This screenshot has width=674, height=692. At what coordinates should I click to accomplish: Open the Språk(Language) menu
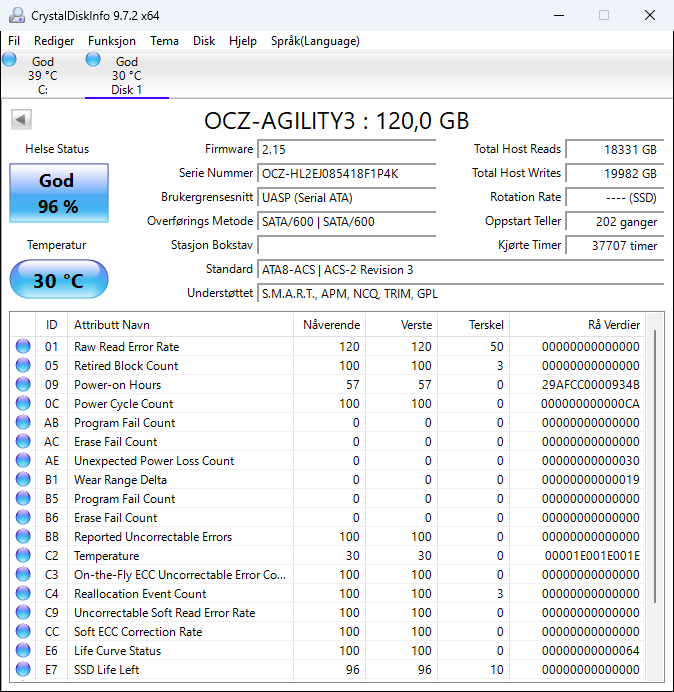315,41
